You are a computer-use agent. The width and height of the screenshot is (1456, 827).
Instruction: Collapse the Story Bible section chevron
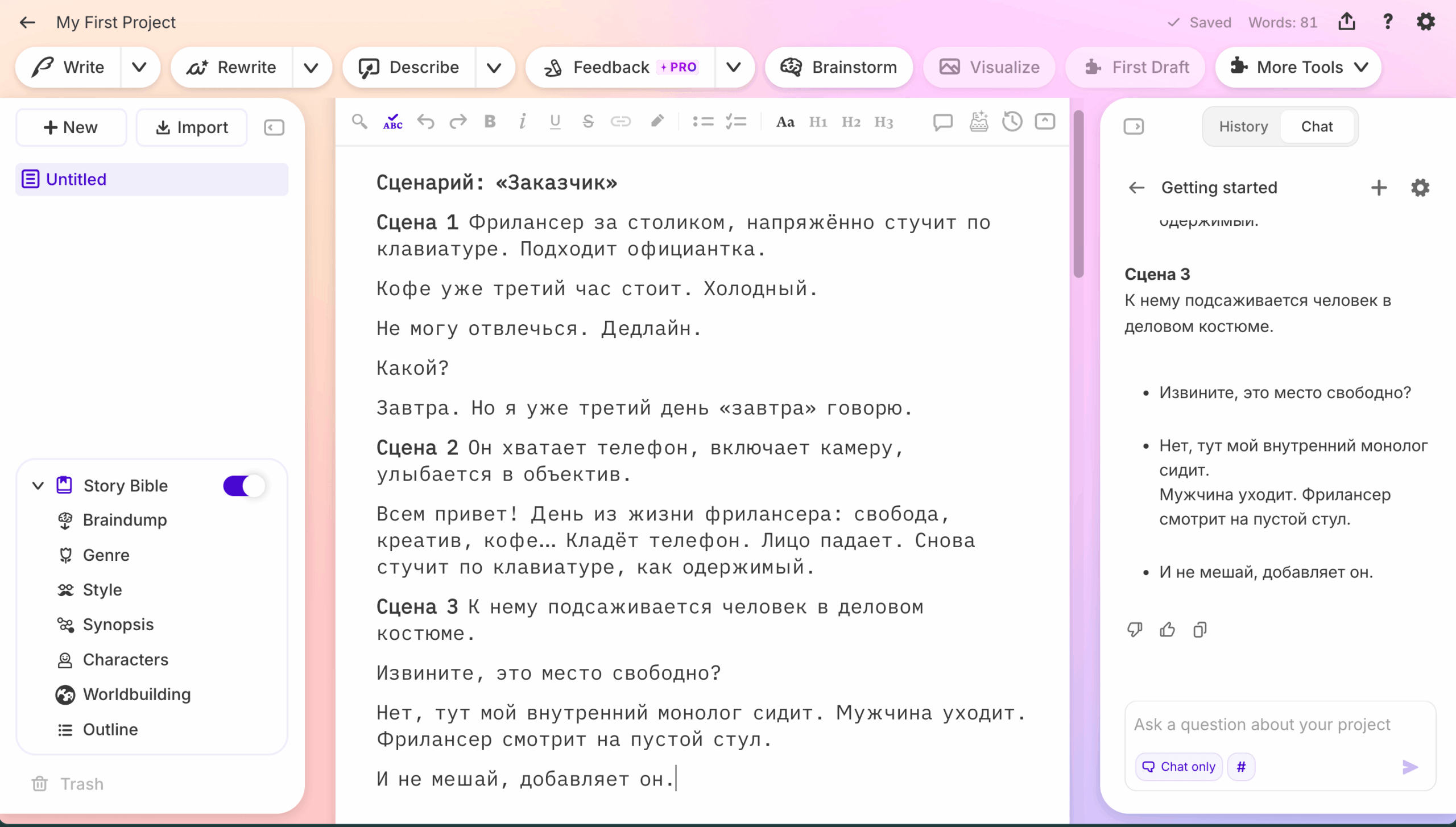pyautogui.click(x=38, y=486)
